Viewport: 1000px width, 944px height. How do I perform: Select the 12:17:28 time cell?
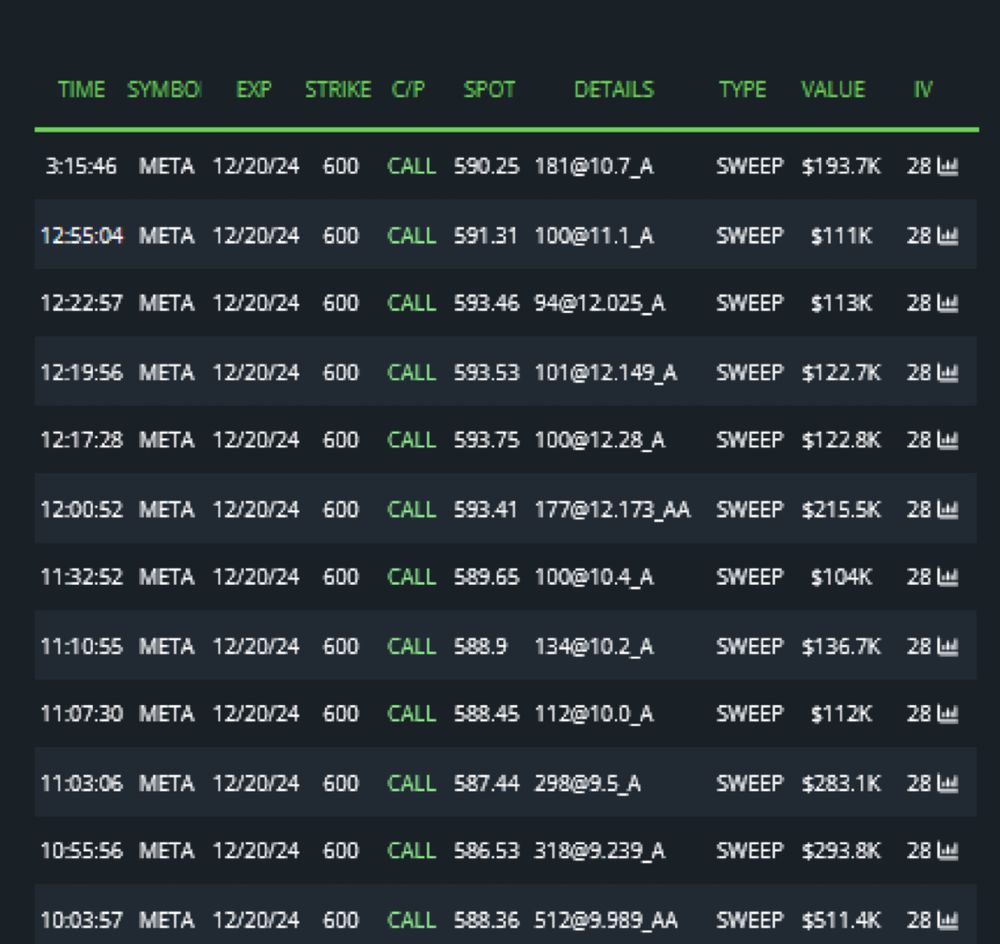82,440
